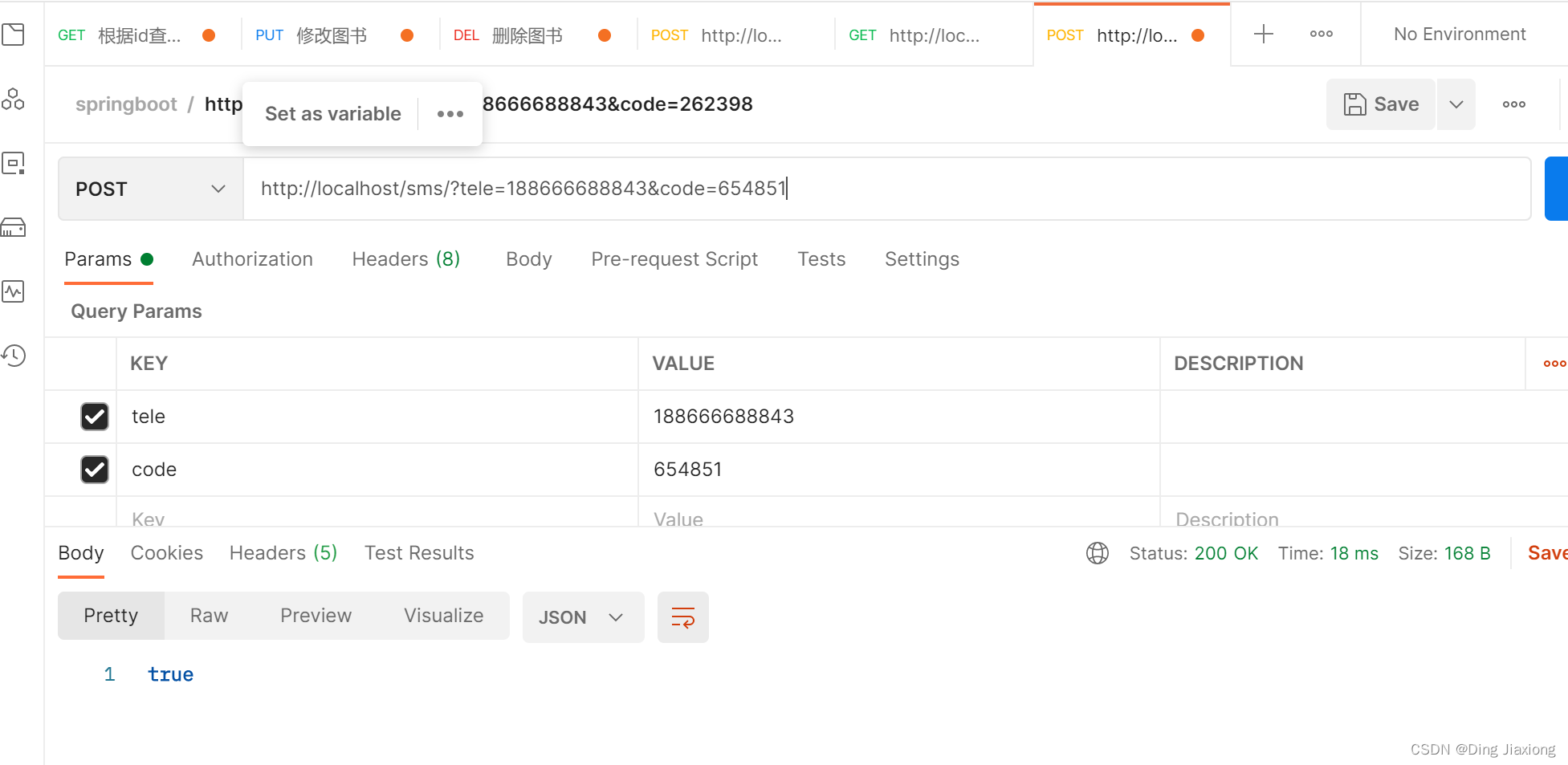1568x765 pixels.
Task: Open the No Environment selector
Action: (x=1460, y=34)
